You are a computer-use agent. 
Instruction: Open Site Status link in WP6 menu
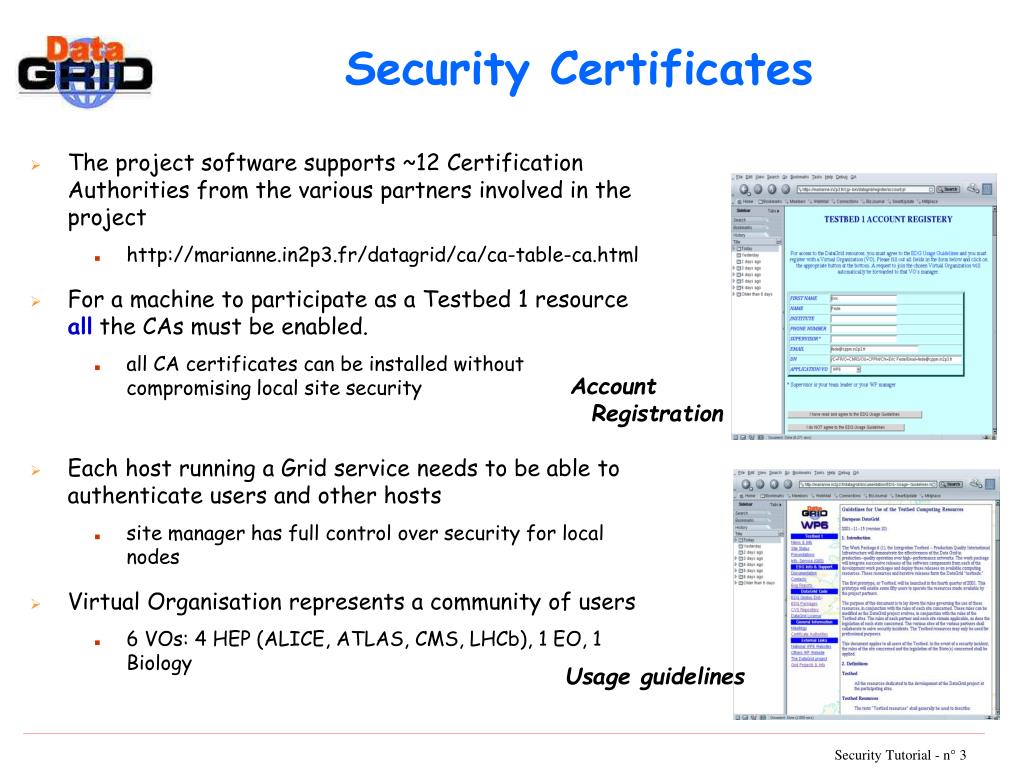pyautogui.click(x=800, y=549)
